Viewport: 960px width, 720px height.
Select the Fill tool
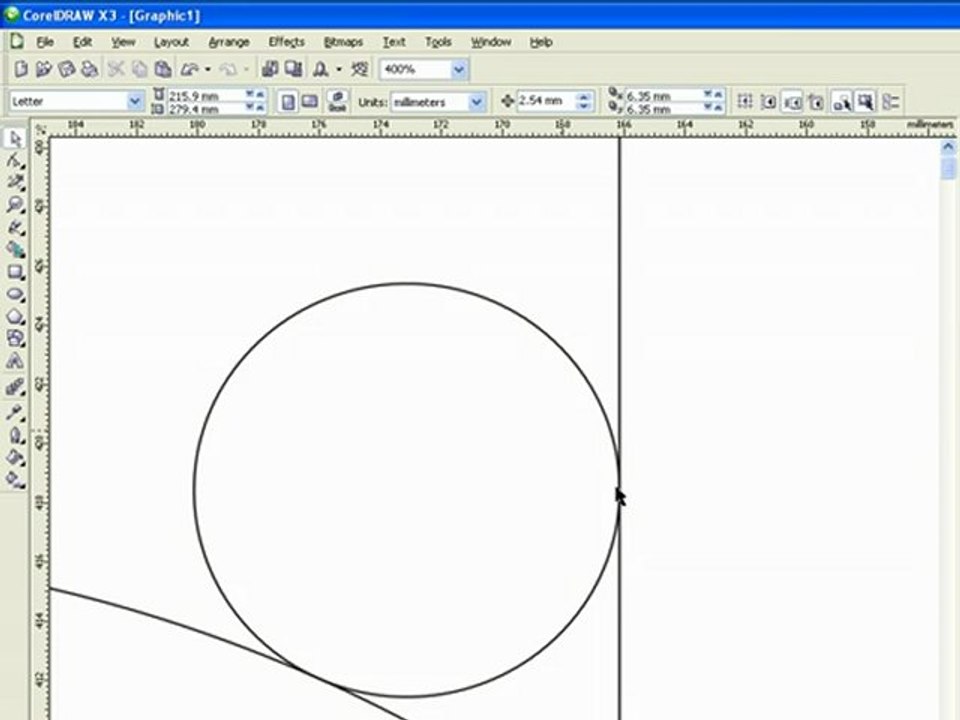[15, 457]
